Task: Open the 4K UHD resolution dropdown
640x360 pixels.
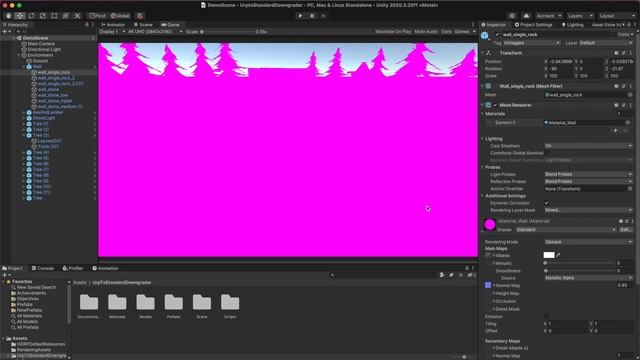Action: [155, 31]
